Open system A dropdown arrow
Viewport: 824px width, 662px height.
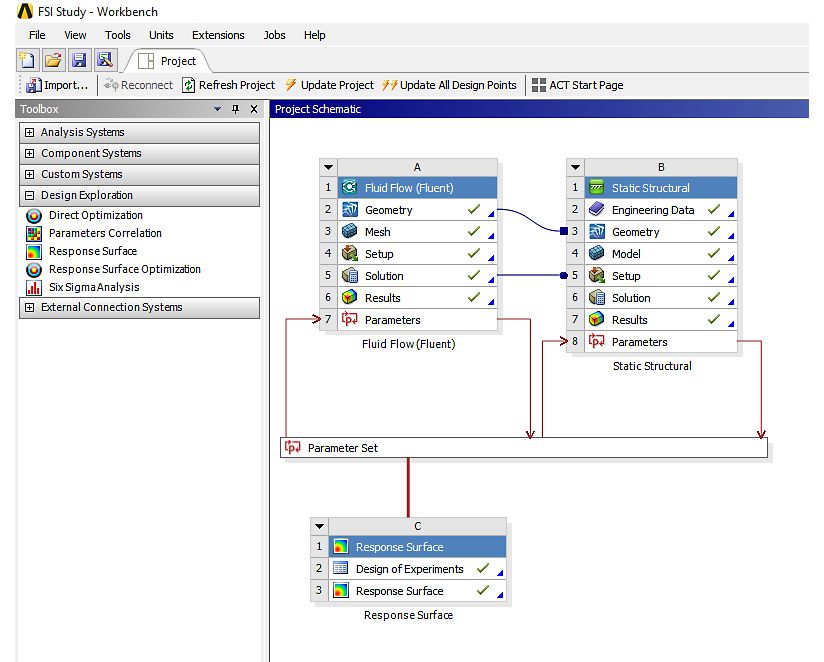(x=328, y=168)
